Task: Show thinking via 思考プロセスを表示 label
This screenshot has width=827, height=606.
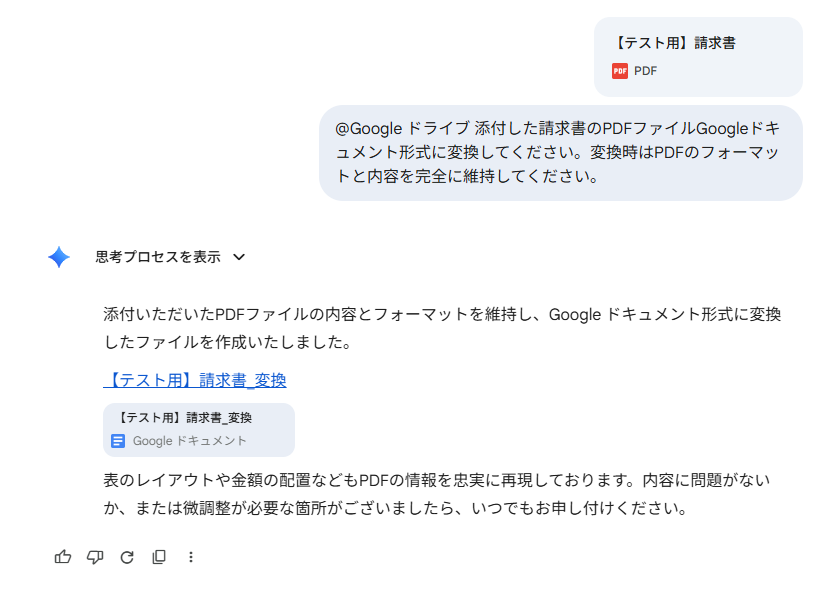Action: (x=158, y=257)
